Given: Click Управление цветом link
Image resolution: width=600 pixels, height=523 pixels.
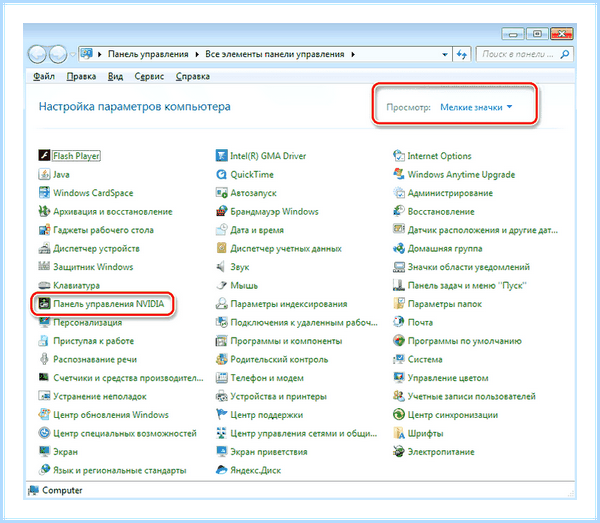Looking at the screenshot, I should click(448, 378).
